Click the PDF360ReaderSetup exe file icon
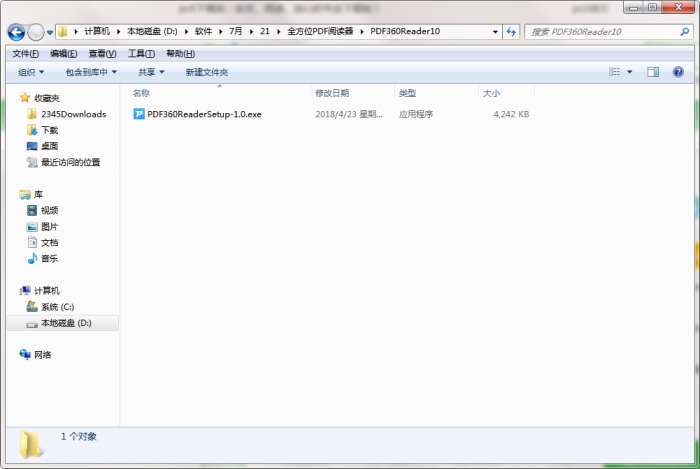700x469 pixels. coord(139,114)
